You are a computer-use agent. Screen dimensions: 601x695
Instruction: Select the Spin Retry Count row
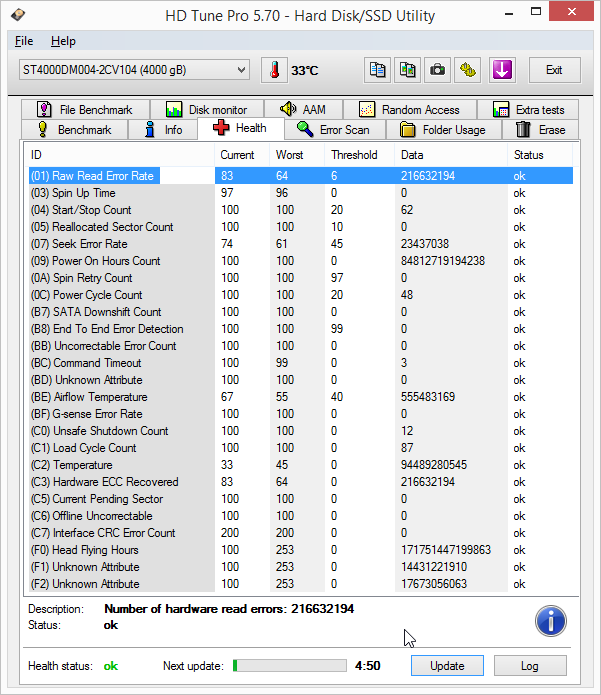pyautogui.click(x=301, y=277)
